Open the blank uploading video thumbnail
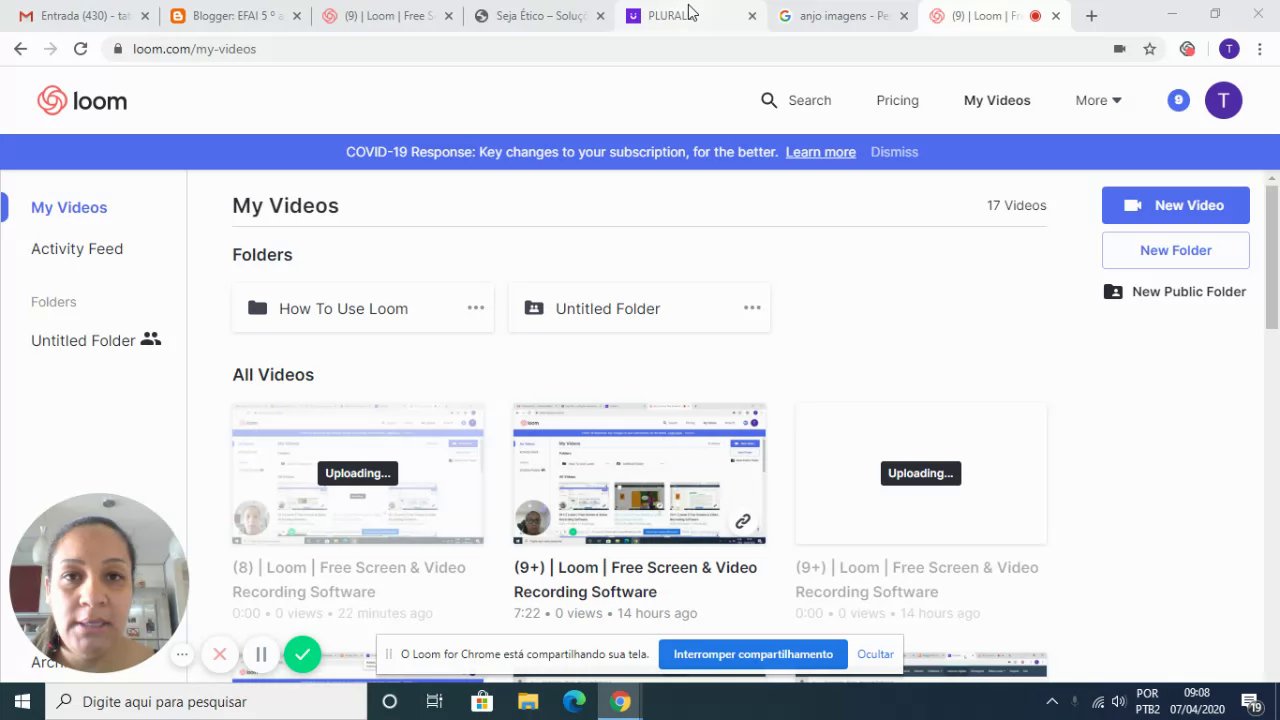Viewport: 1280px width, 720px height. pos(920,474)
